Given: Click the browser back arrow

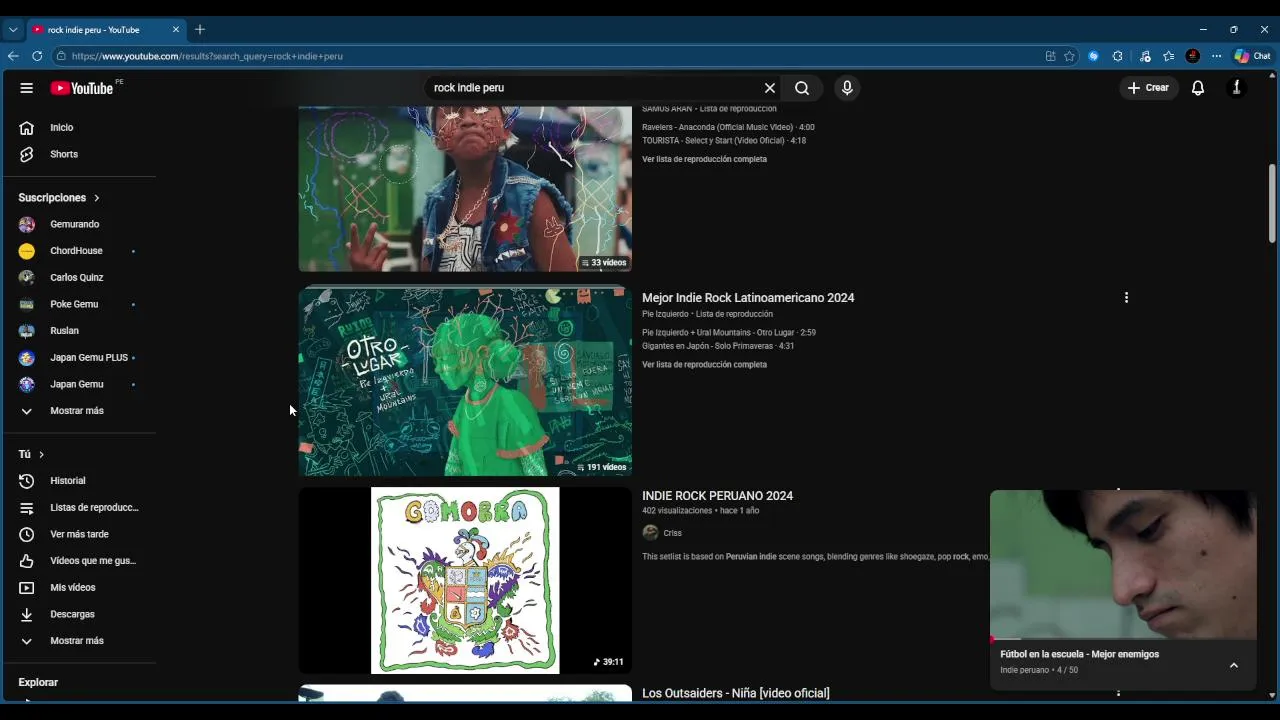Looking at the screenshot, I should 13,56.
